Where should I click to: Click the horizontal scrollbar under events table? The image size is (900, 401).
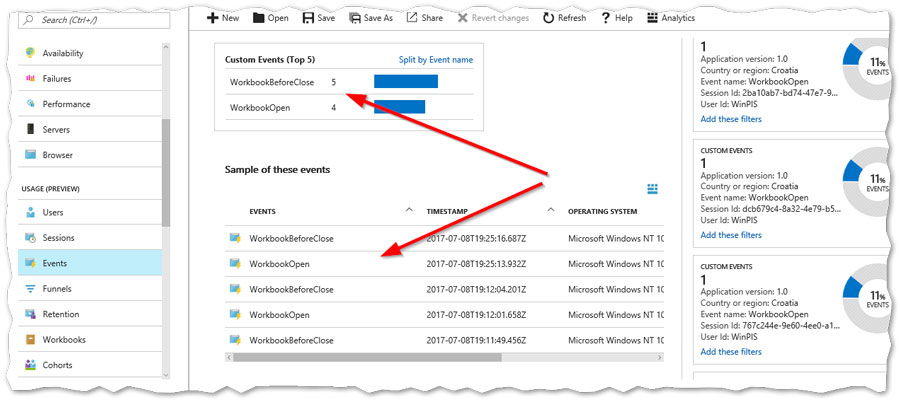click(x=367, y=357)
